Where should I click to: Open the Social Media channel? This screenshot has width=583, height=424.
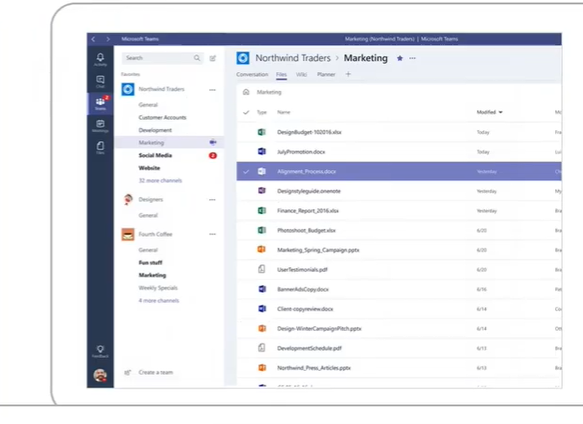click(155, 155)
